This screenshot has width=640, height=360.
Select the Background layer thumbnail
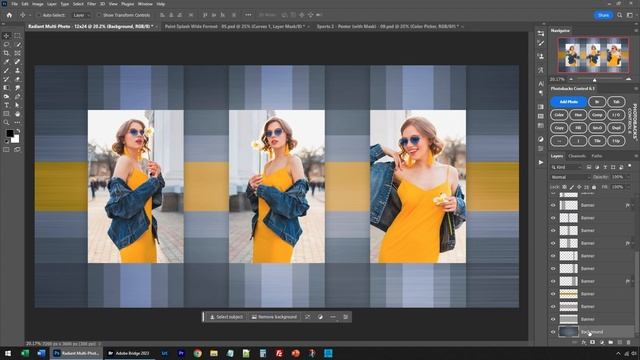click(x=568, y=332)
